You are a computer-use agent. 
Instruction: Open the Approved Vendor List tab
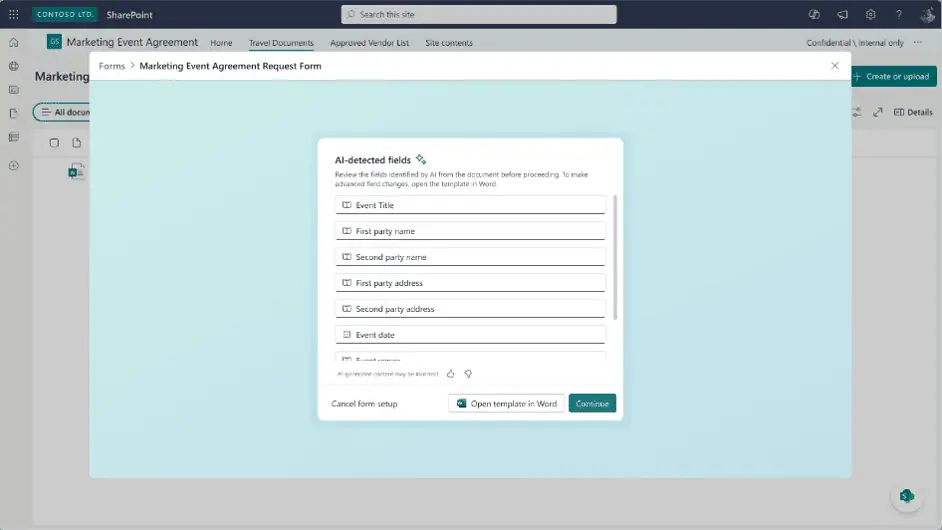point(369,43)
